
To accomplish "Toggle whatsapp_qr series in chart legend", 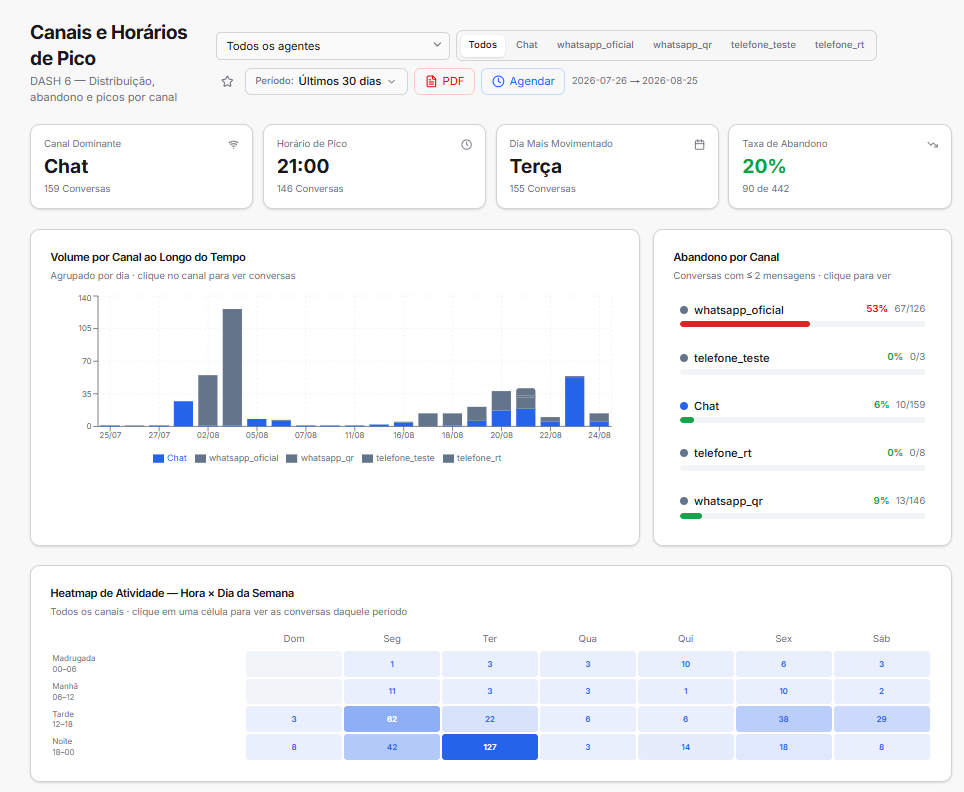I will point(320,458).
